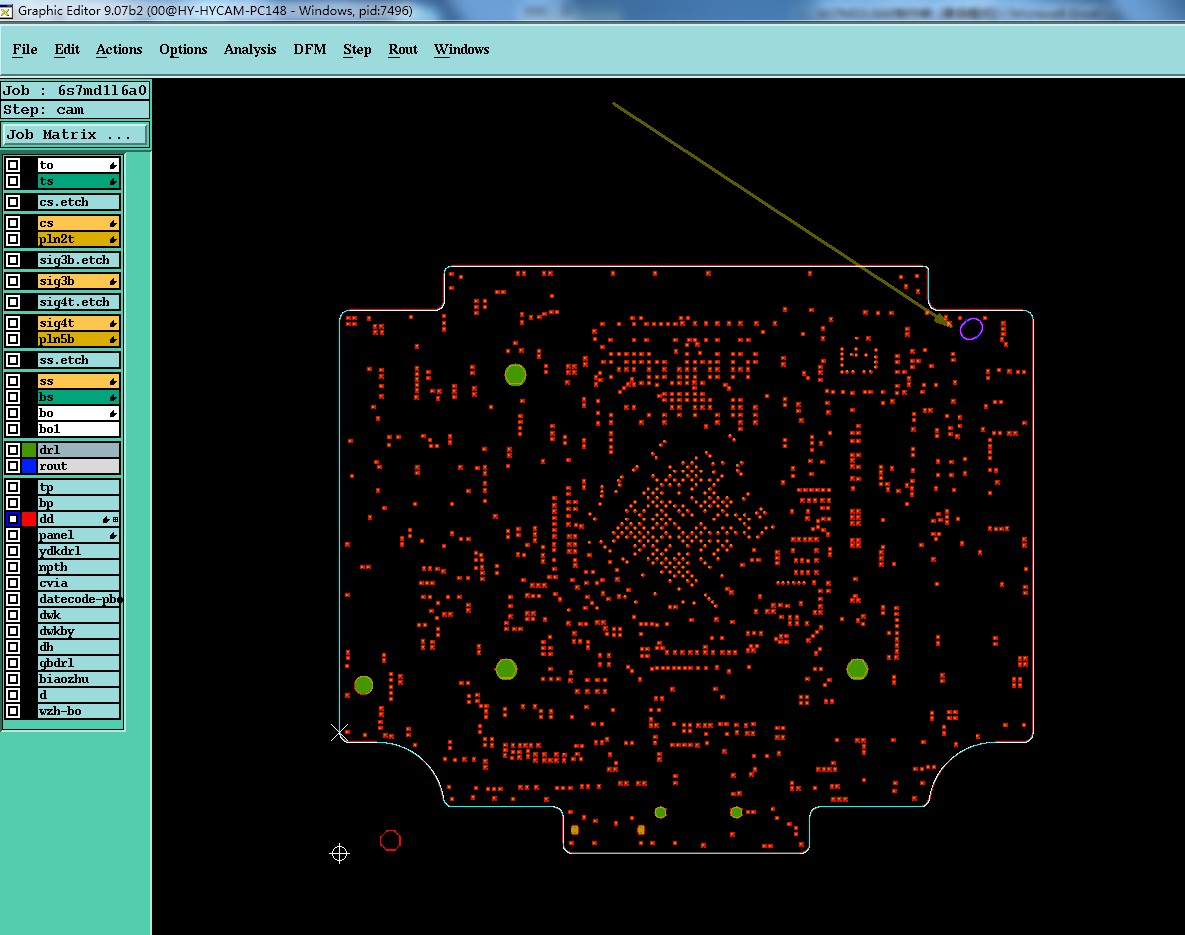Open the Options menu
1185x935 pixels.
tap(183, 49)
